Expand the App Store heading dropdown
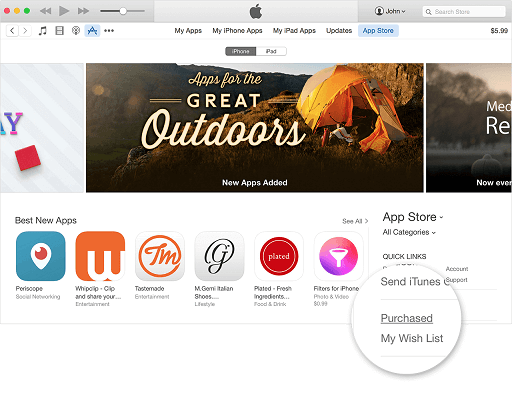Screen dimensions: 512x399 coord(413,217)
